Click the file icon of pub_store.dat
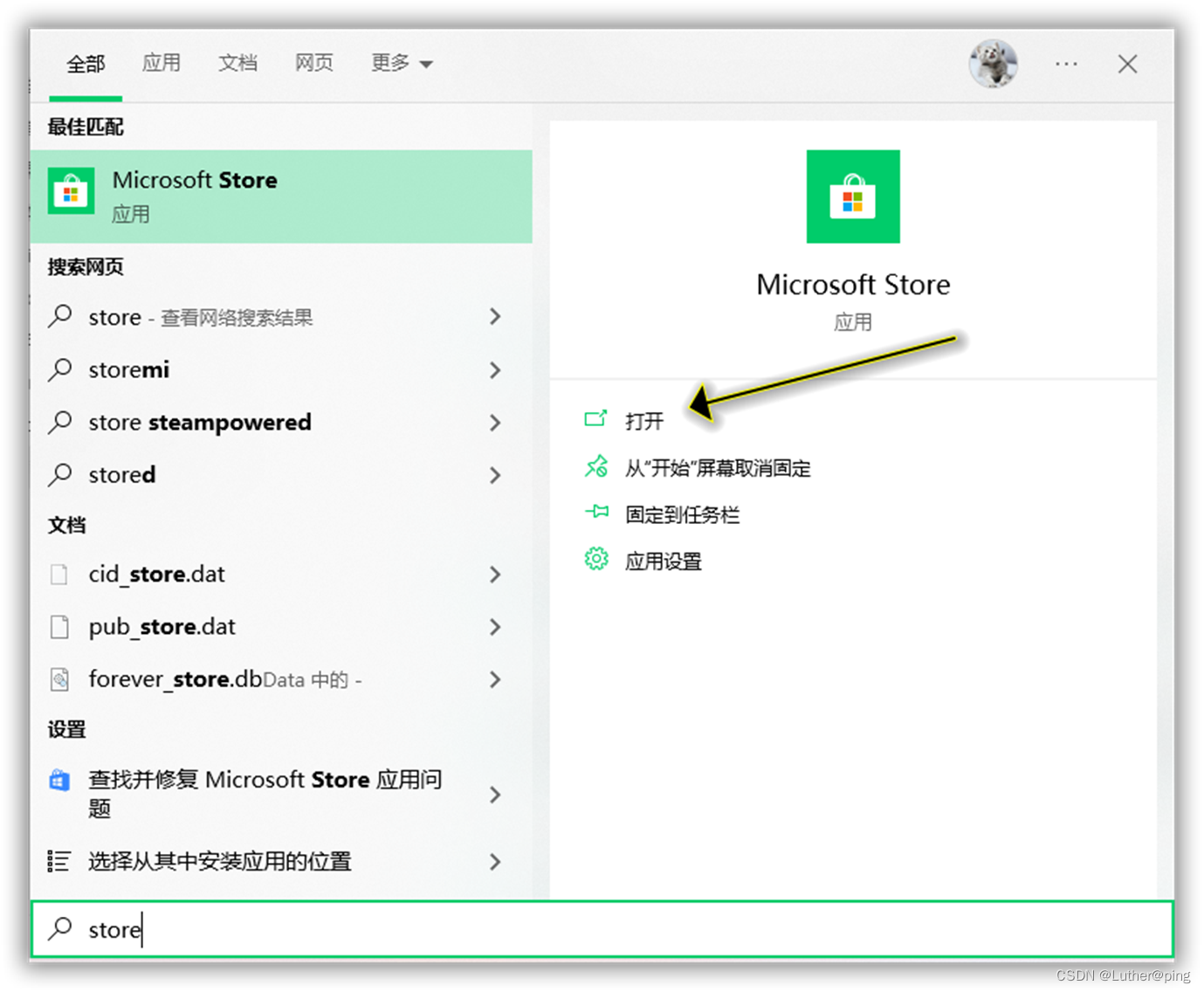 pyautogui.click(x=59, y=627)
